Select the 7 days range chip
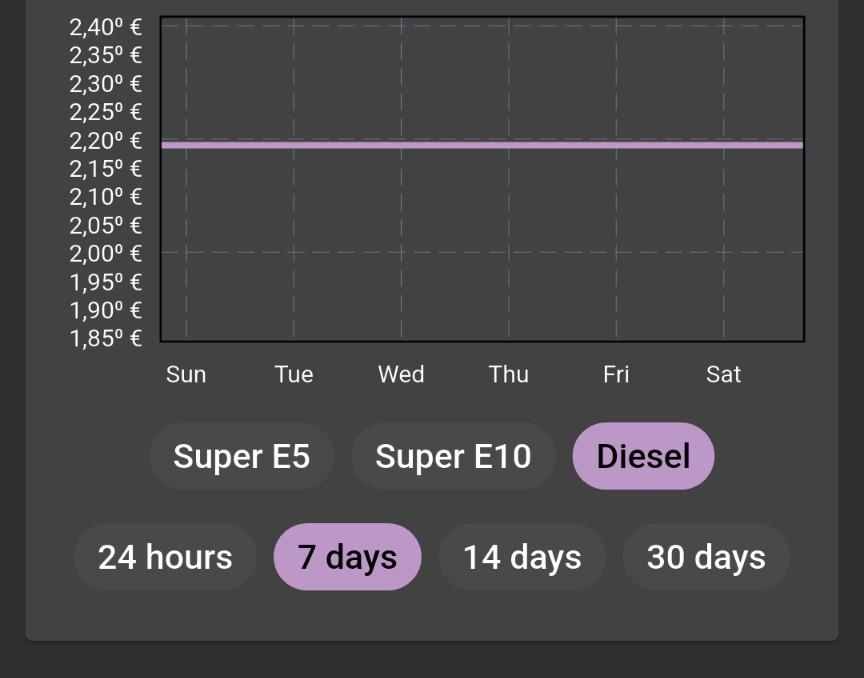This screenshot has height=678, width=864. point(347,557)
